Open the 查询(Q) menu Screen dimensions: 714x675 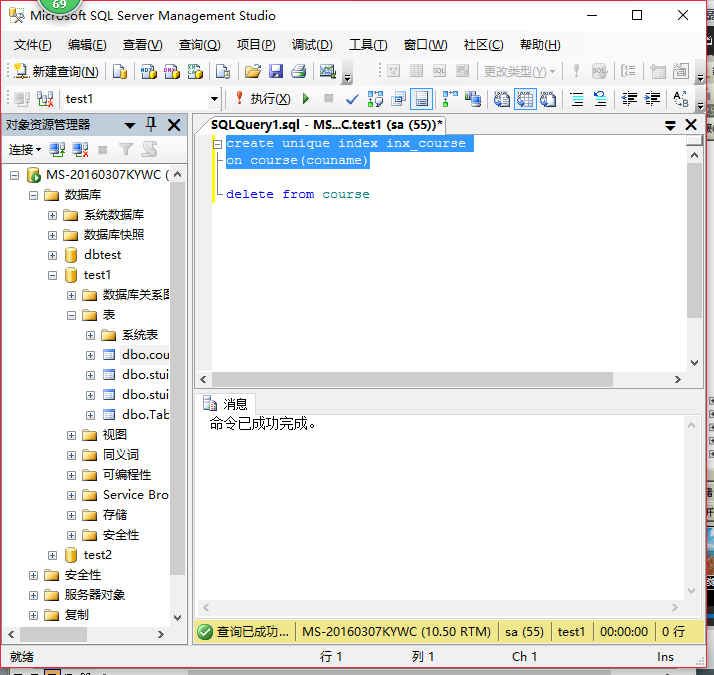tap(199, 45)
